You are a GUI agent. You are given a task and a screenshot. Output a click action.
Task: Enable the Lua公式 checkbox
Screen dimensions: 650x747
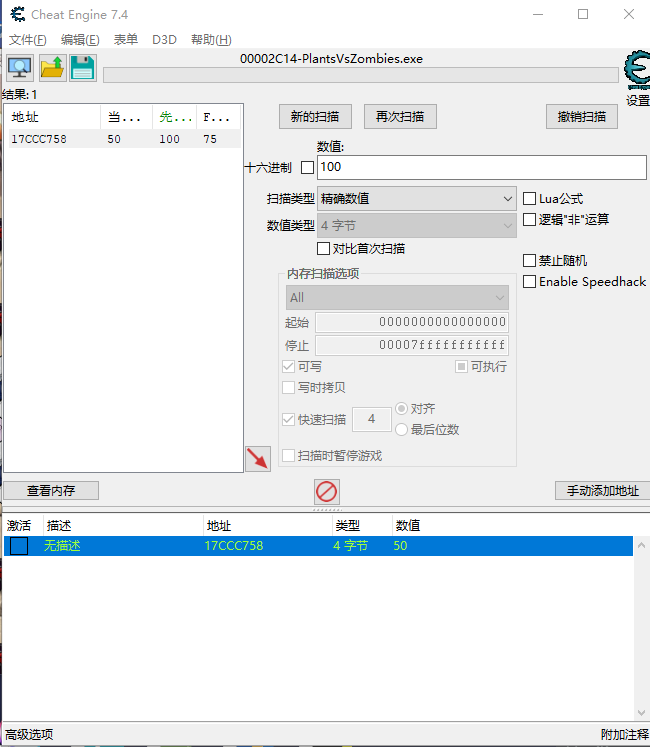click(x=530, y=199)
